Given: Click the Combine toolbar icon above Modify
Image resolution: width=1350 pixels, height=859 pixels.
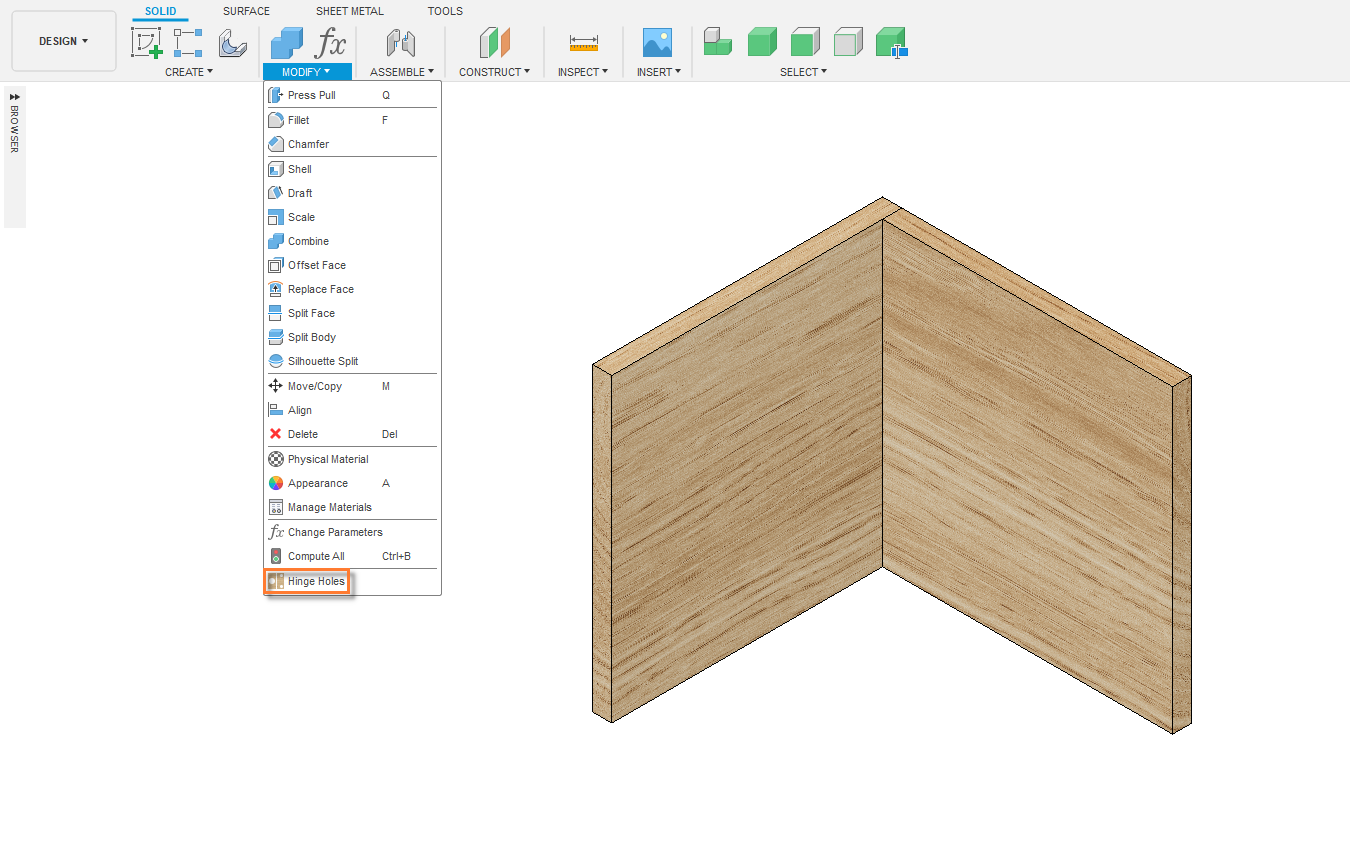Looking at the screenshot, I should tap(287, 43).
